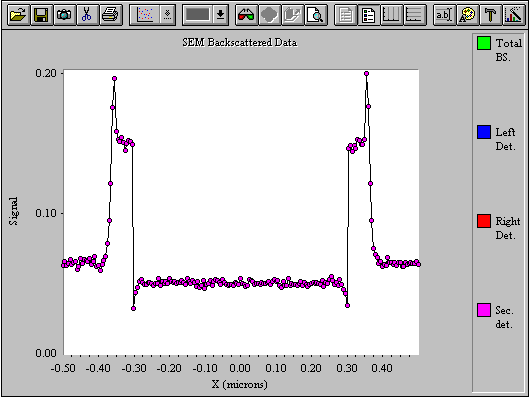Toggle the vertical gridlines button

click(392, 15)
